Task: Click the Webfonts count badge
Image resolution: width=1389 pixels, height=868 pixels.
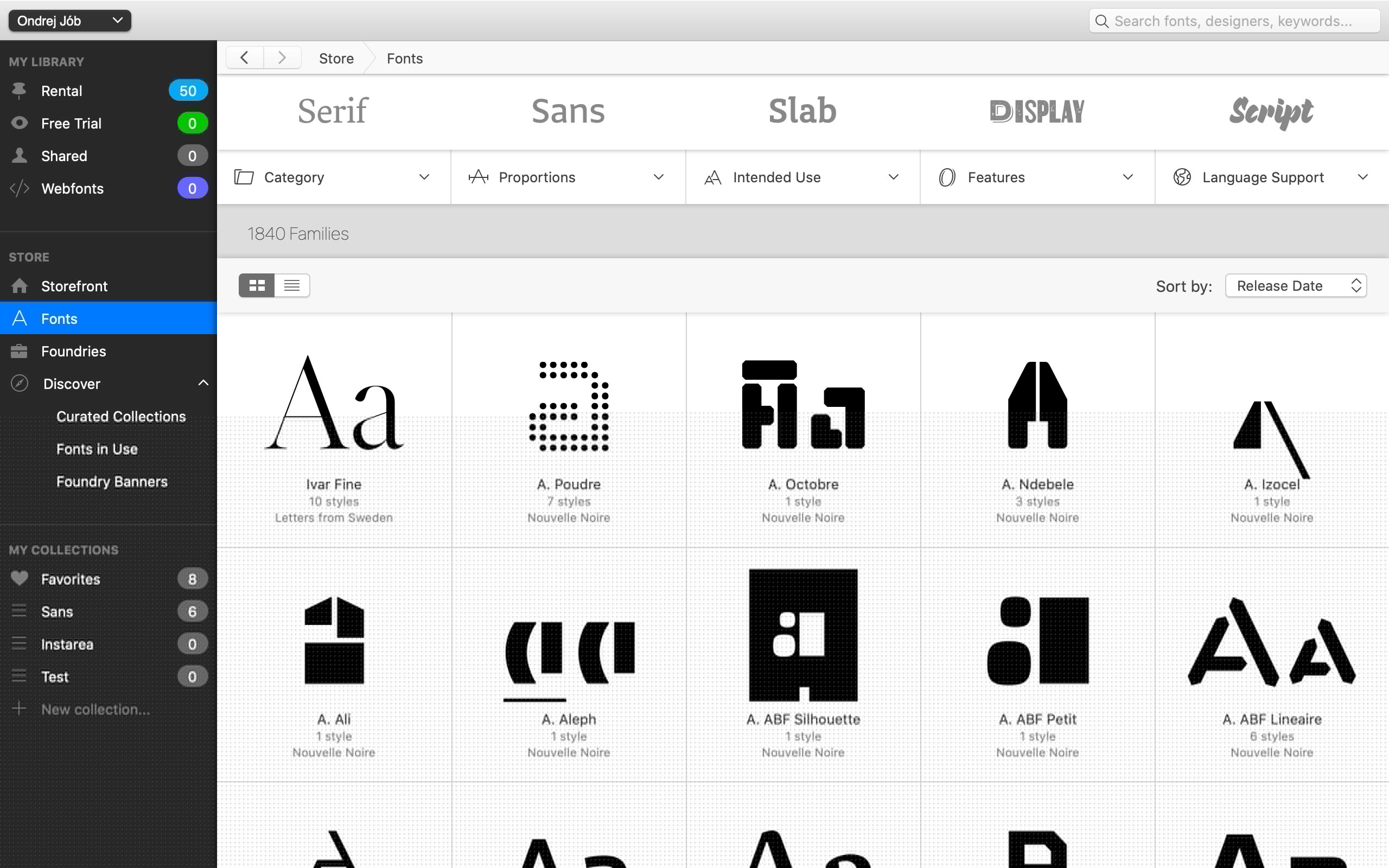Action: click(192, 188)
